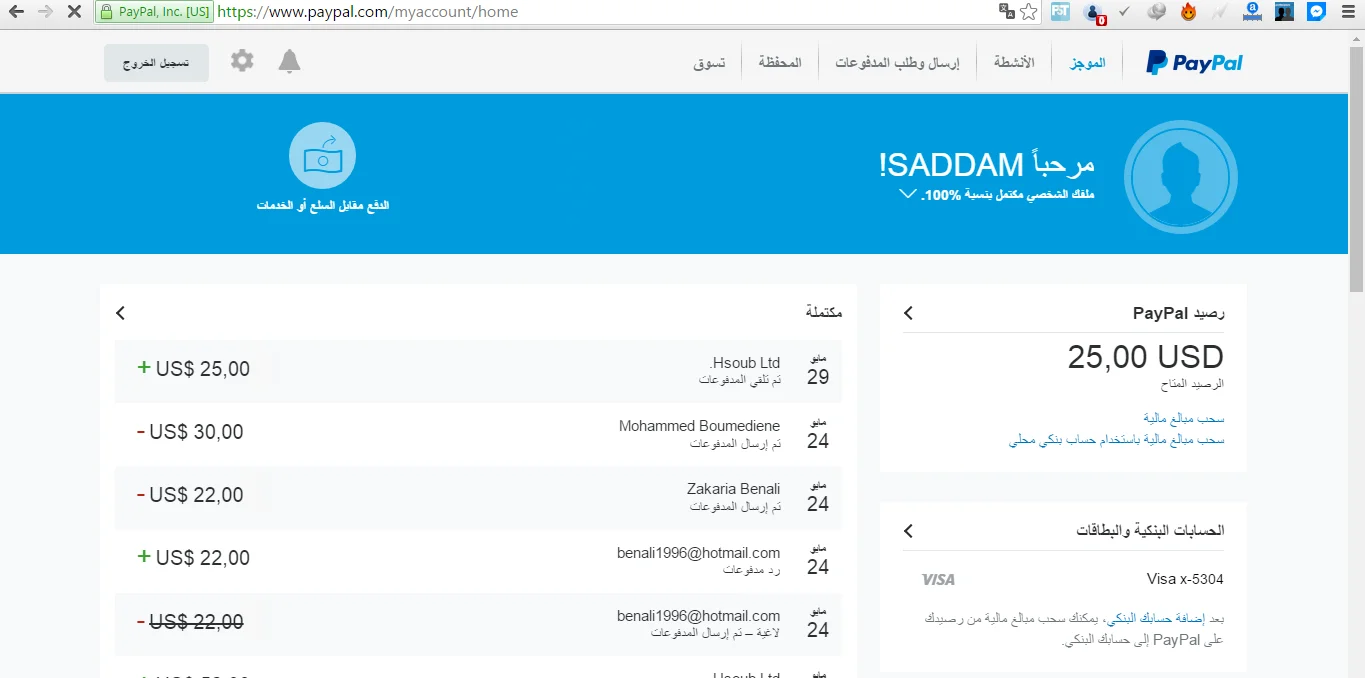The height and width of the screenshot is (678, 1365).
Task: Expand the bank accounts and cards arrow
Action: tap(908, 530)
